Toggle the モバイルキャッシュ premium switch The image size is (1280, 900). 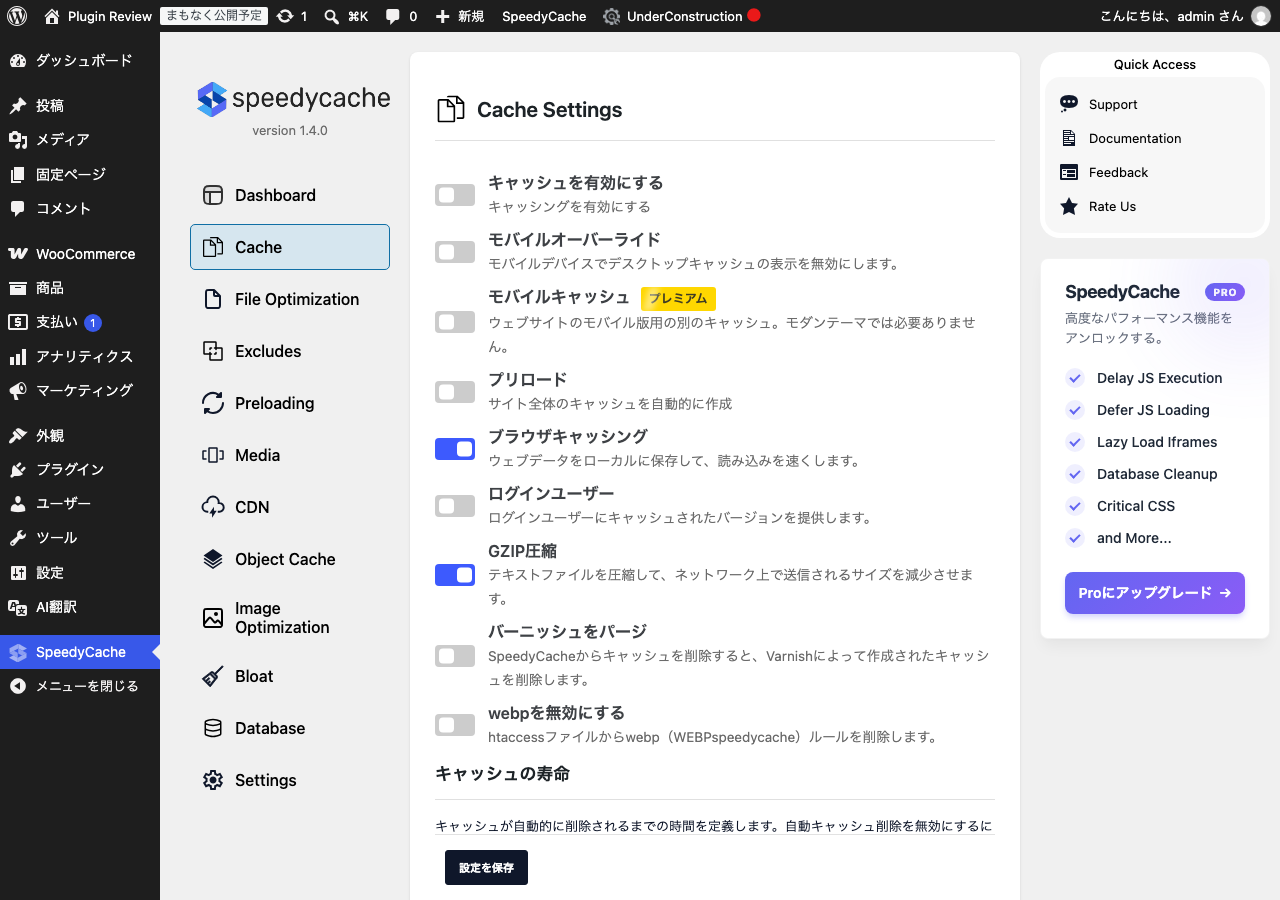[455, 322]
